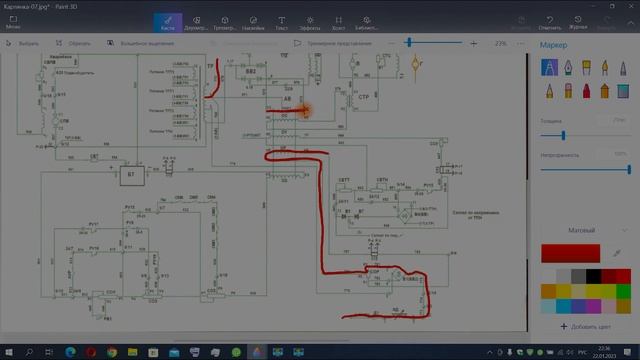Select the Pencil brush
The height and width of the screenshot is (360, 640).
(549, 91)
